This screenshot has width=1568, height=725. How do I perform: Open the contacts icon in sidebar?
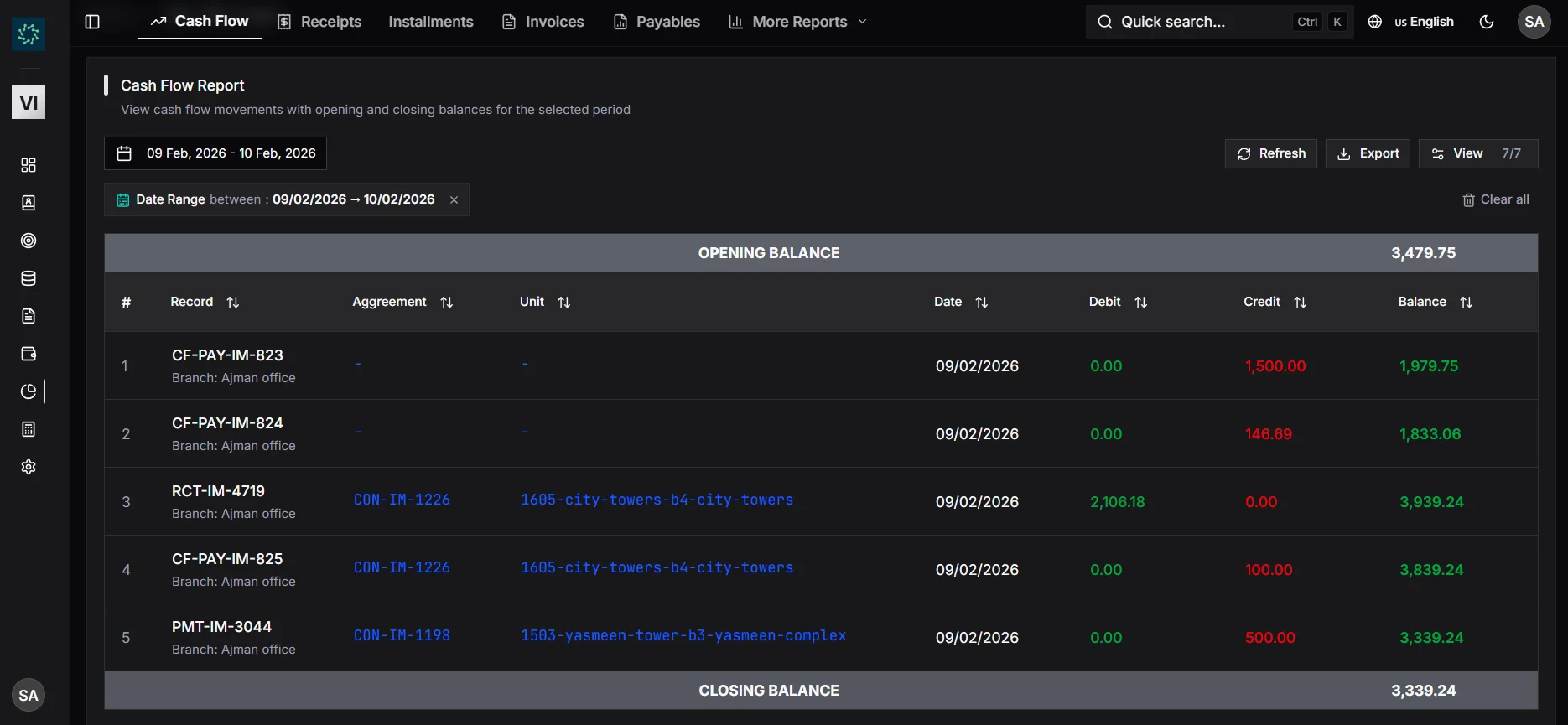pyautogui.click(x=29, y=203)
